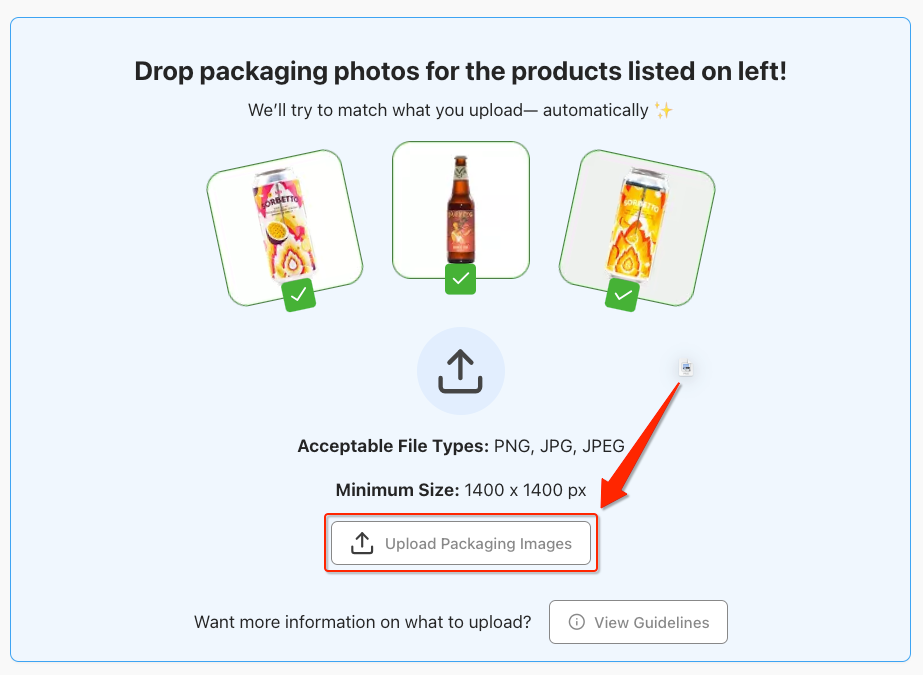Click the green checkmark under the left can
The image size is (923, 675).
pyautogui.click(x=298, y=295)
